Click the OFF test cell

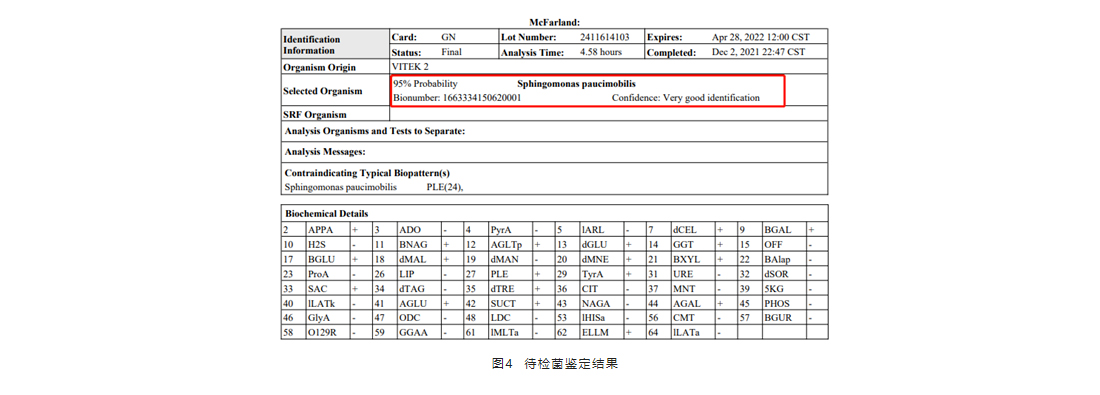click(784, 244)
